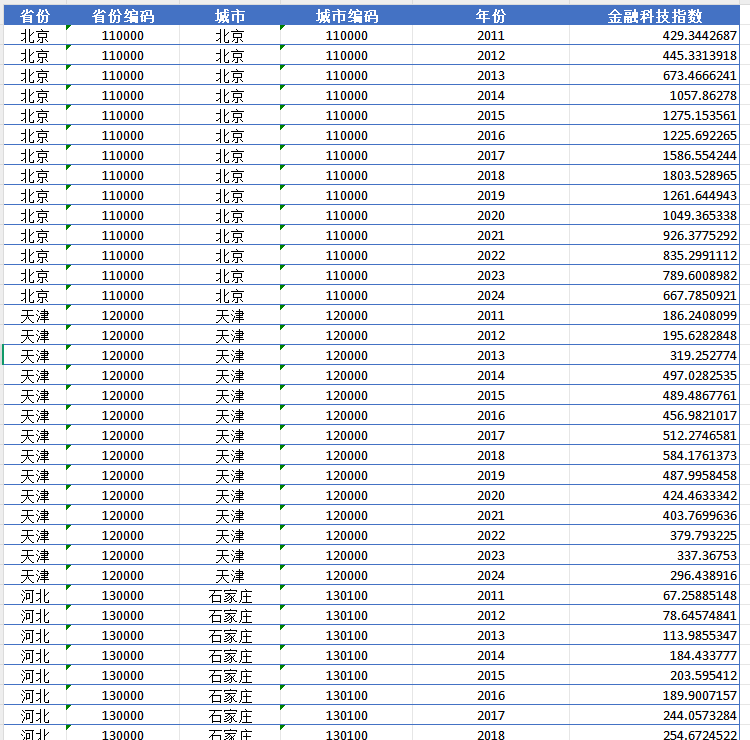Click the cell with value 379.793225

[x=654, y=535]
